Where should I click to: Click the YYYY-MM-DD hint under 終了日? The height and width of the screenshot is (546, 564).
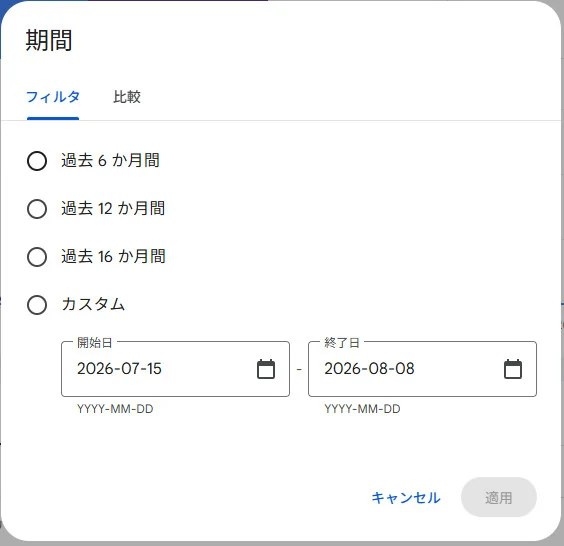[362, 409]
